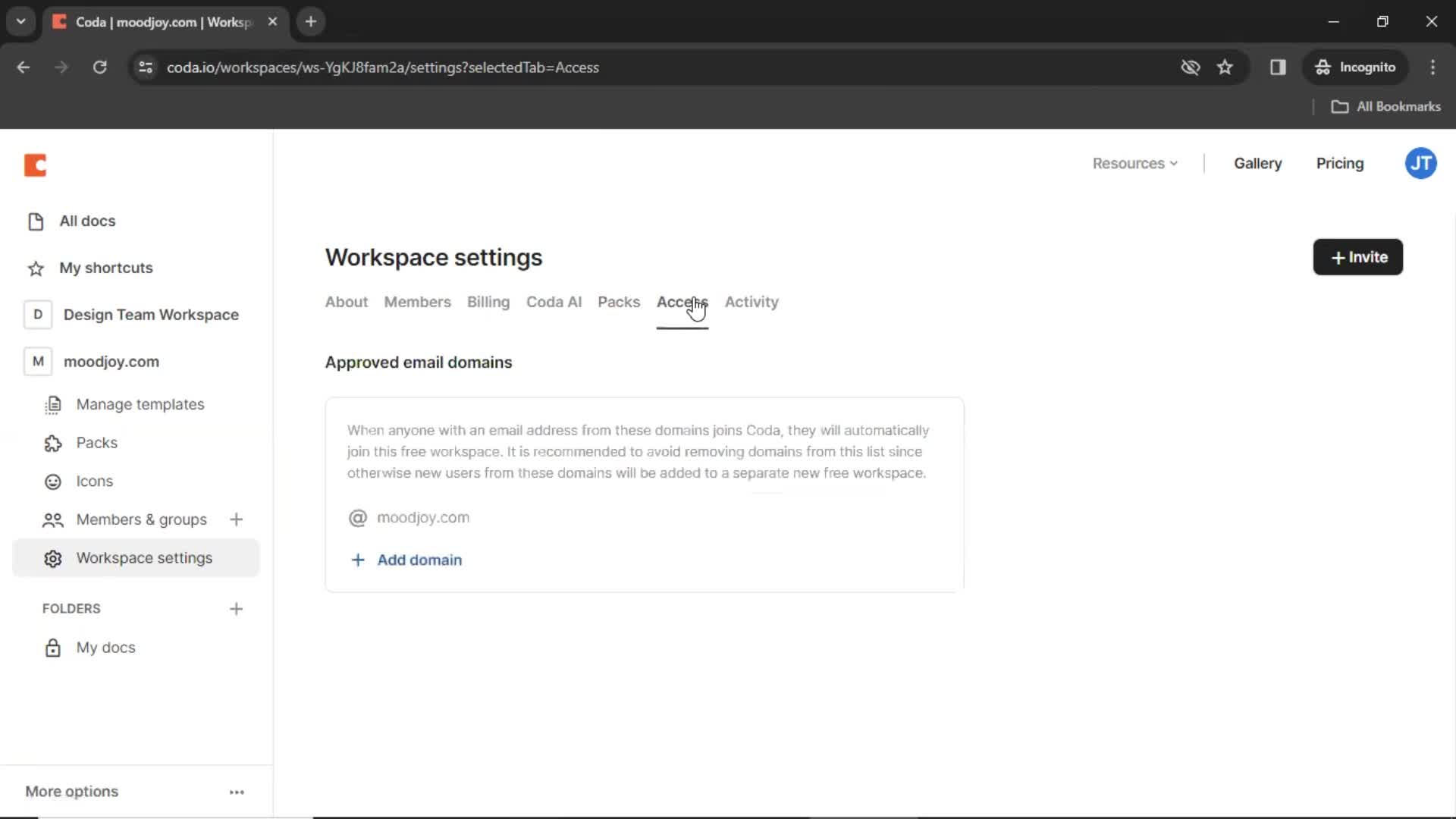The height and width of the screenshot is (819, 1456).
Task: Click the Incognito indicator
Action: [1355, 67]
